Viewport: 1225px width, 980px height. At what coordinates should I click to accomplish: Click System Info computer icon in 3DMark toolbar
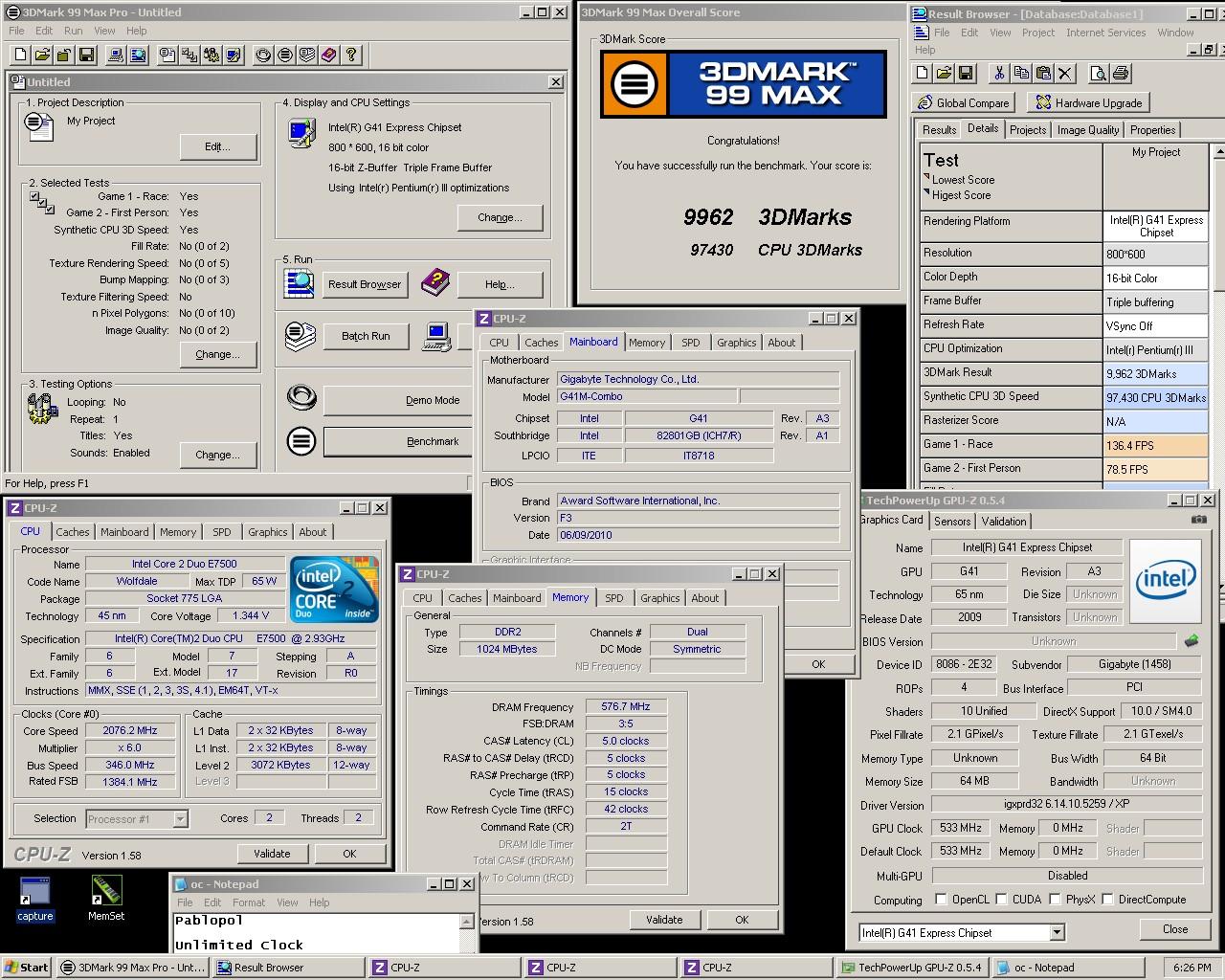[117, 55]
